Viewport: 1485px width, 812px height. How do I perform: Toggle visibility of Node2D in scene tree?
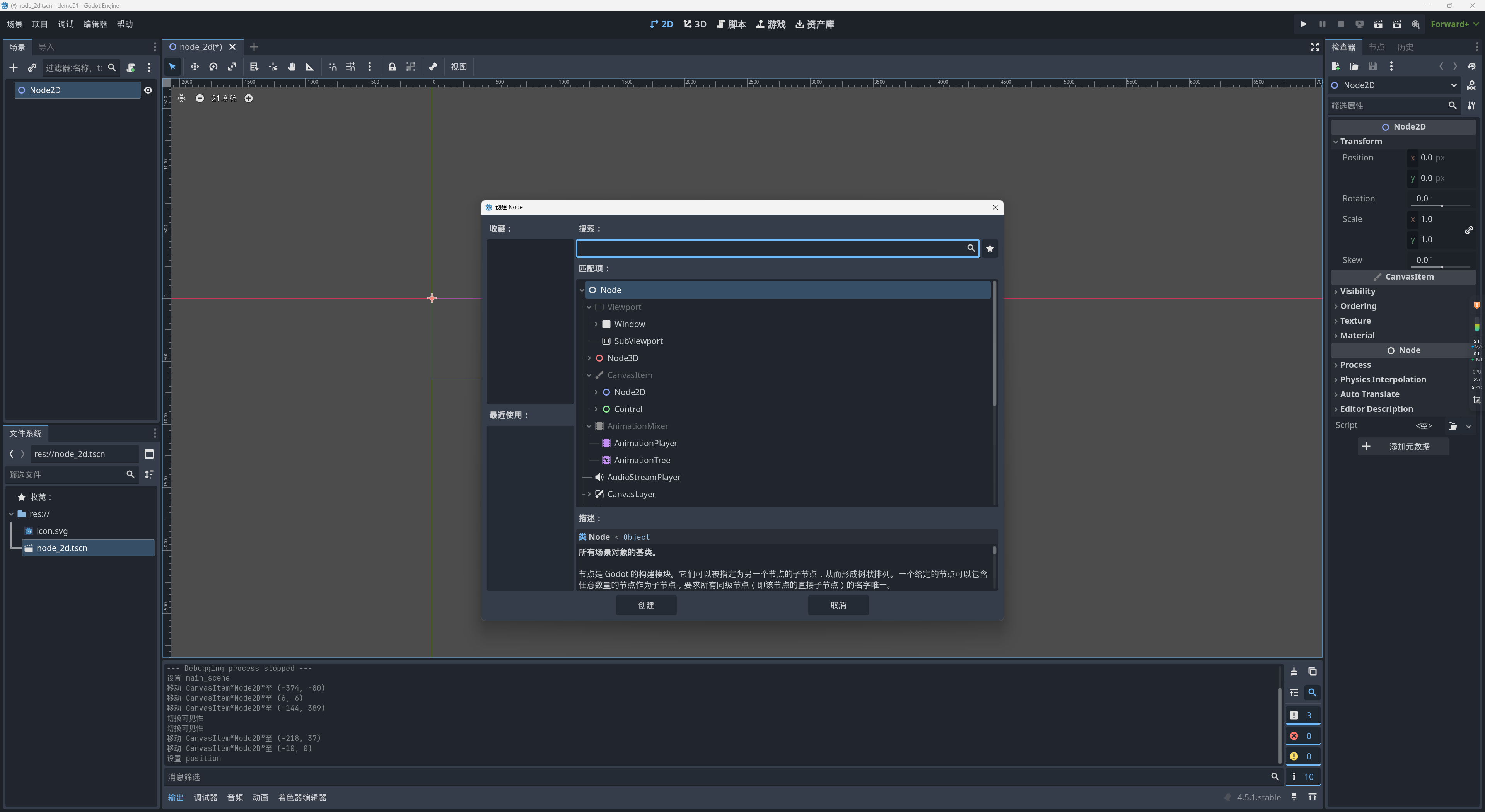click(x=148, y=90)
